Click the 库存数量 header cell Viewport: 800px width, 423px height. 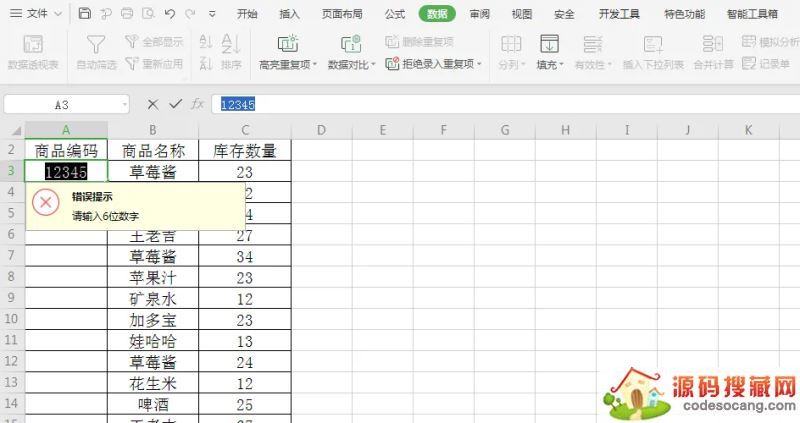point(245,151)
